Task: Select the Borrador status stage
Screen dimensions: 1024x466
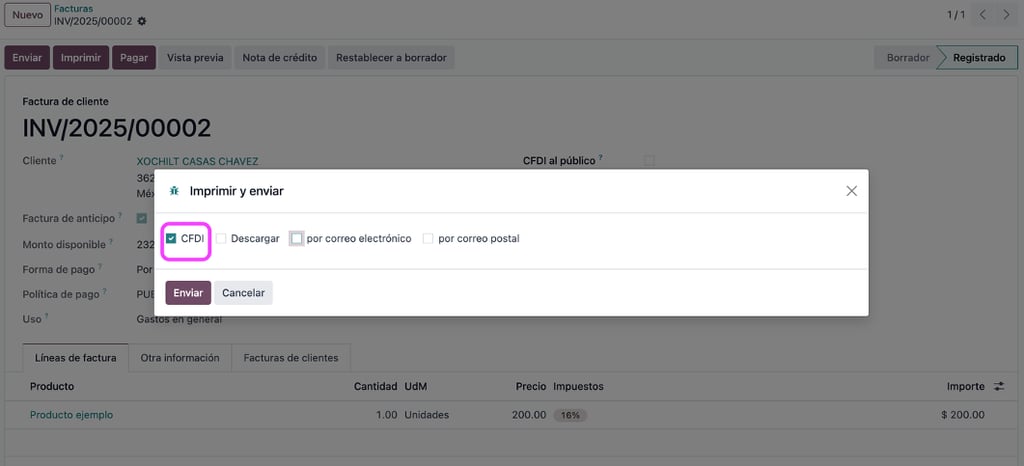Action: coord(908,57)
